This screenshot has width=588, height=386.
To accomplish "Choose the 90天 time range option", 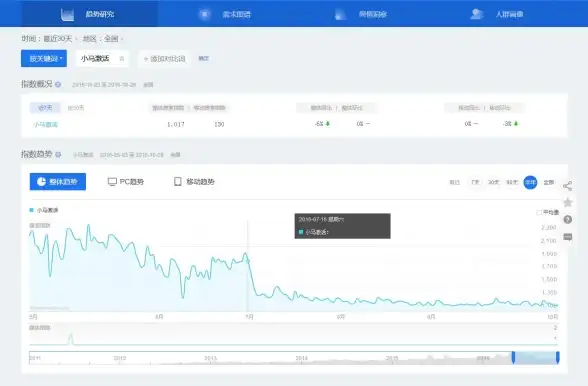I will pos(512,182).
